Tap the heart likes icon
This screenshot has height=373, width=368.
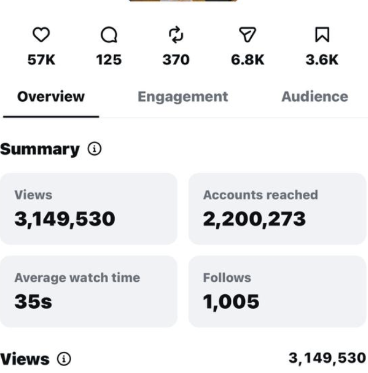pyautogui.click(x=41, y=35)
